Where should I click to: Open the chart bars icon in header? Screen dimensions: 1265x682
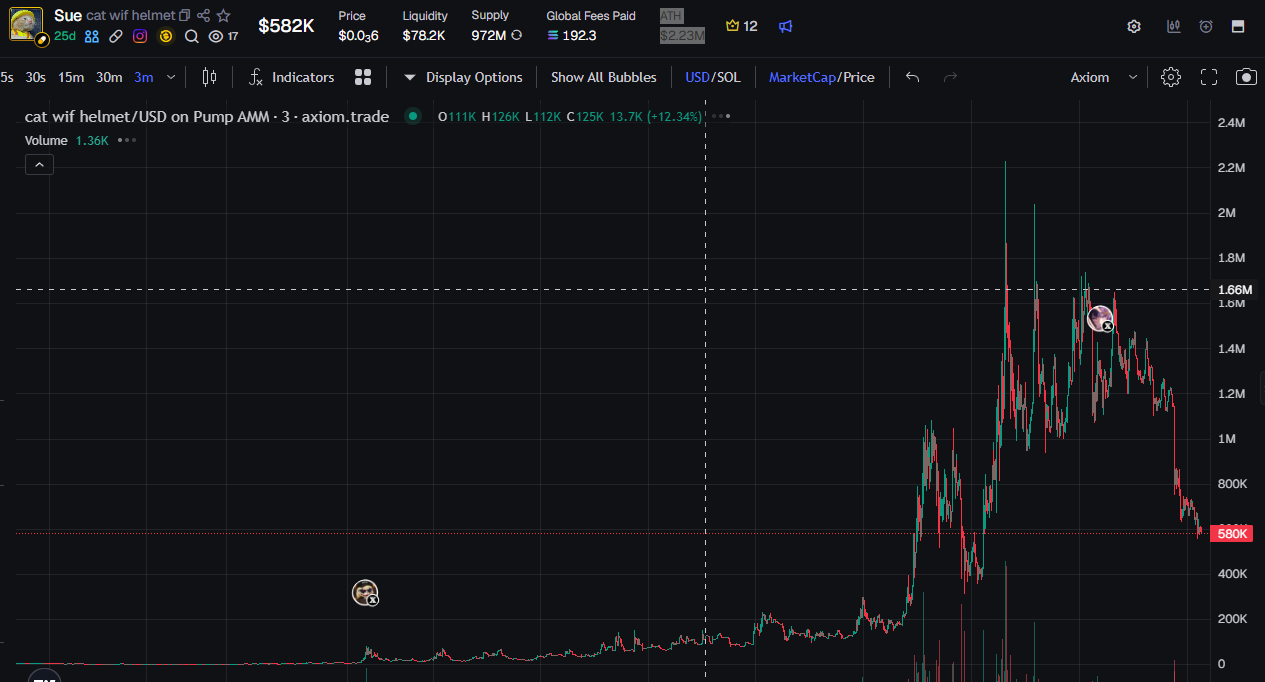(x=1174, y=27)
